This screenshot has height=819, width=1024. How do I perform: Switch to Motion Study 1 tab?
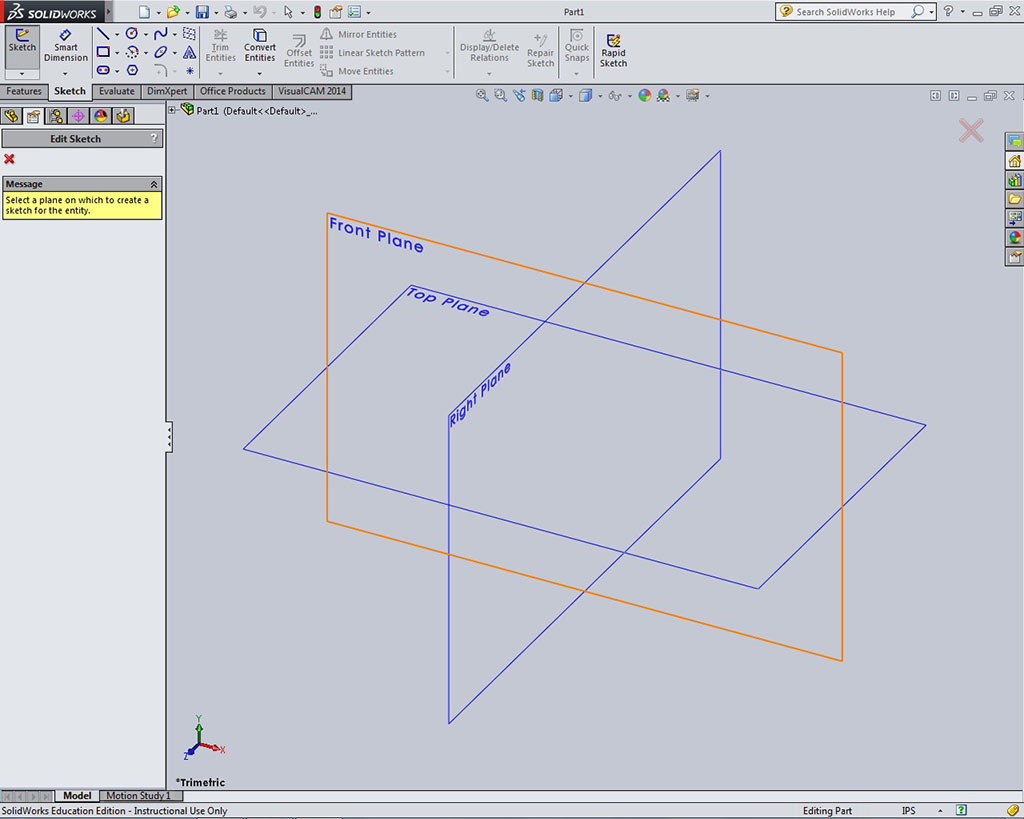coord(139,796)
